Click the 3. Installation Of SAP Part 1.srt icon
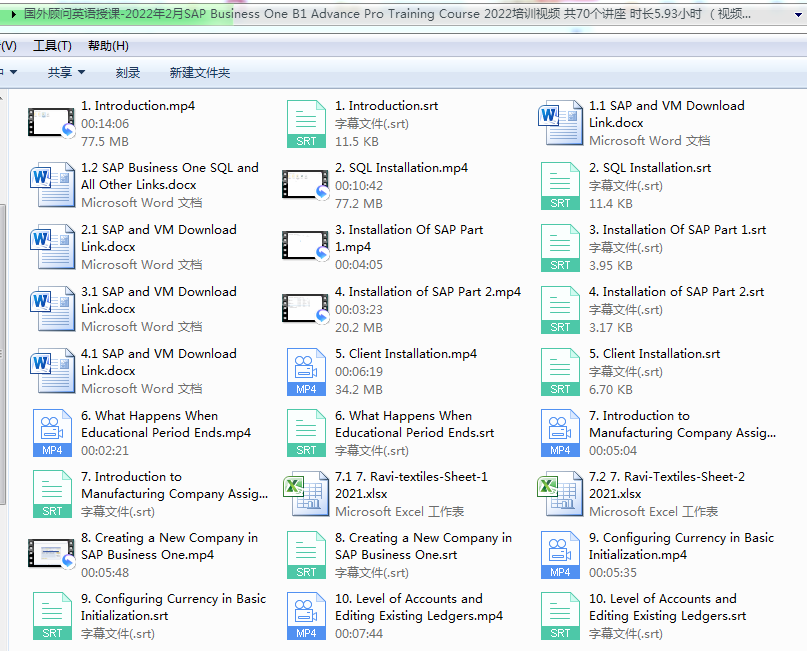The width and height of the screenshot is (807, 651). [560, 248]
